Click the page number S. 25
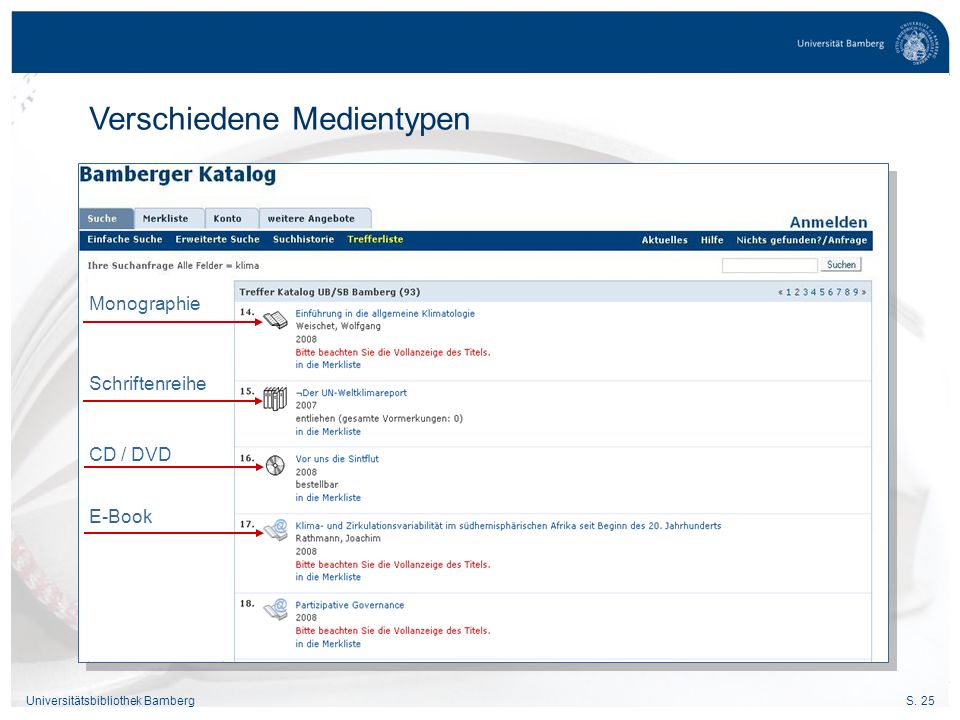This screenshot has height=720, width=960. tap(920, 701)
